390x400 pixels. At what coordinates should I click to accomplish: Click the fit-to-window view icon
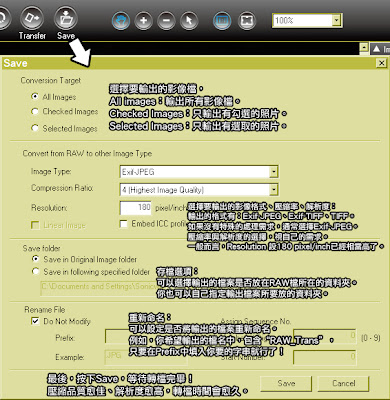(222, 21)
